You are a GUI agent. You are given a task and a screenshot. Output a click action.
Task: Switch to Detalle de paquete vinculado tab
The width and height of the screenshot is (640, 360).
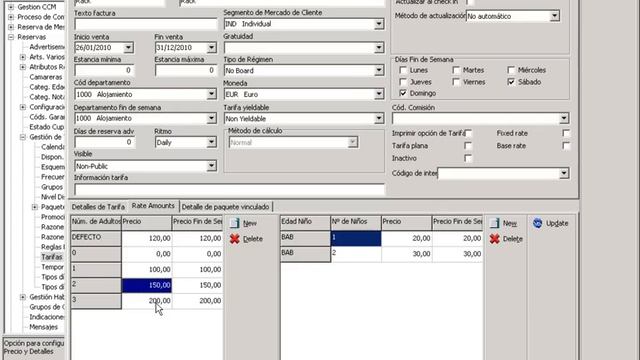225,207
